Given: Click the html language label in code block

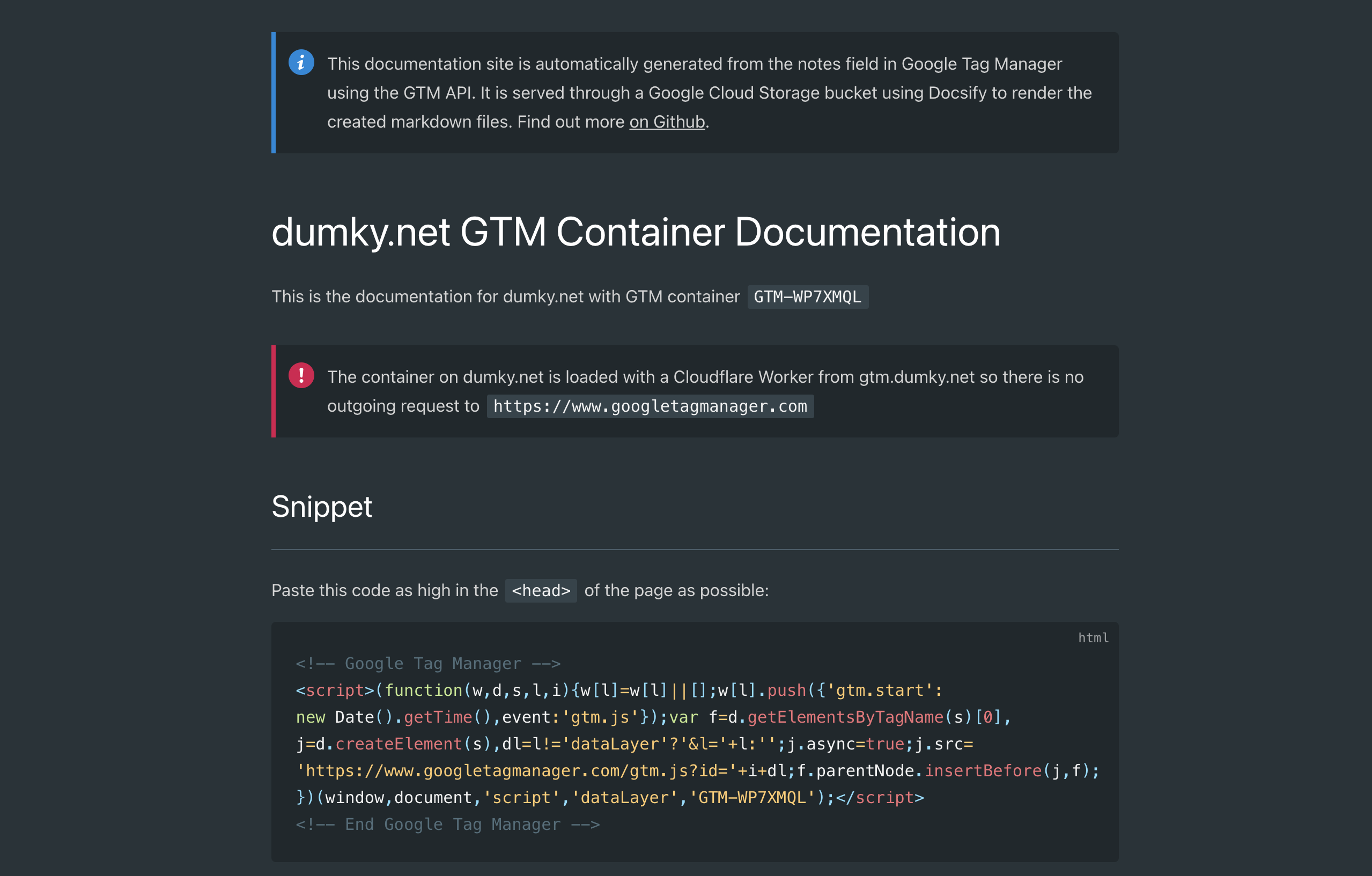Looking at the screenshot, I should click(x=1092, y=638).
